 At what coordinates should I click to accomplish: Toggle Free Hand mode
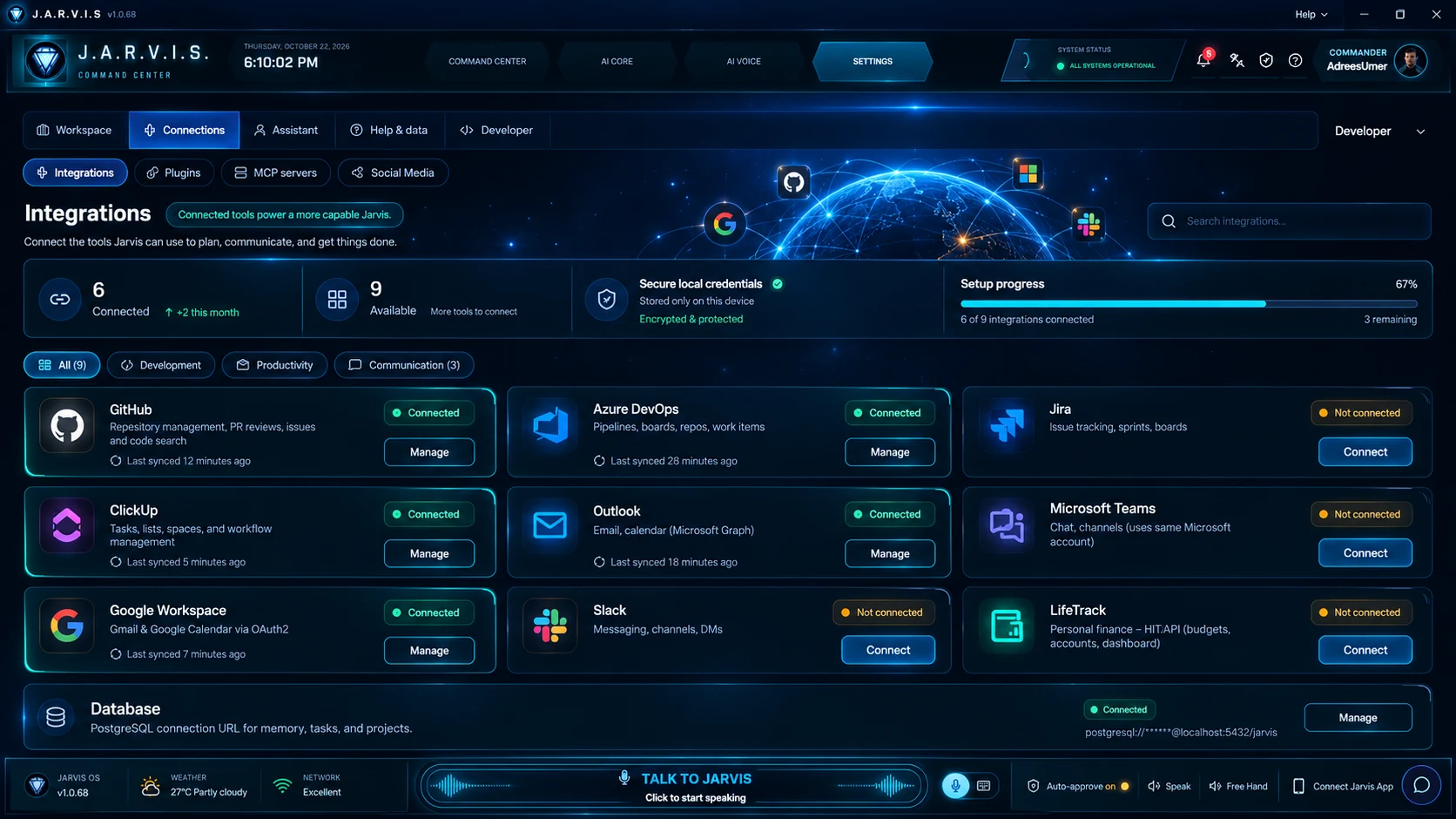1238,786
